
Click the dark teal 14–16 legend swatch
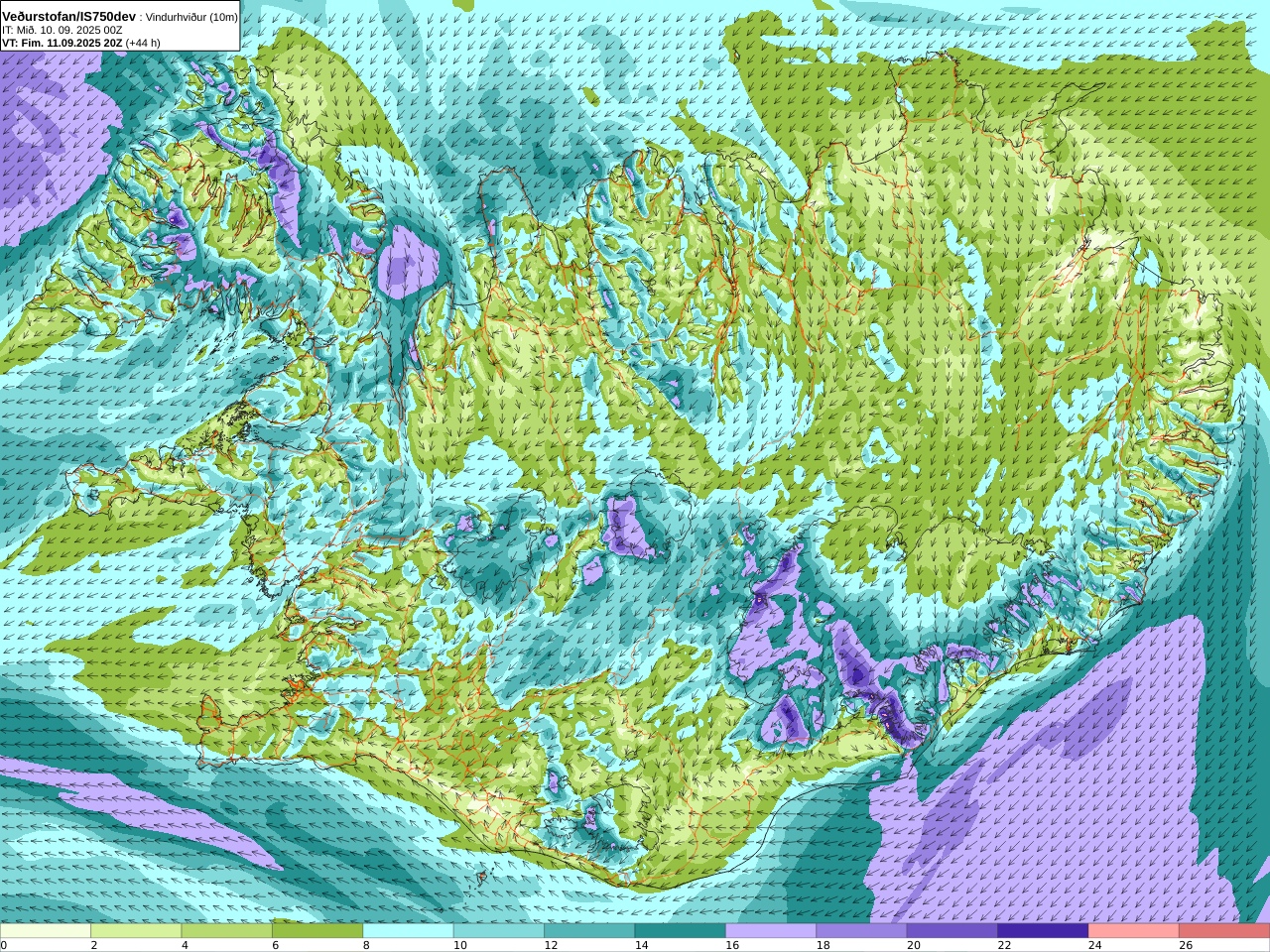[x=681, y=931]
